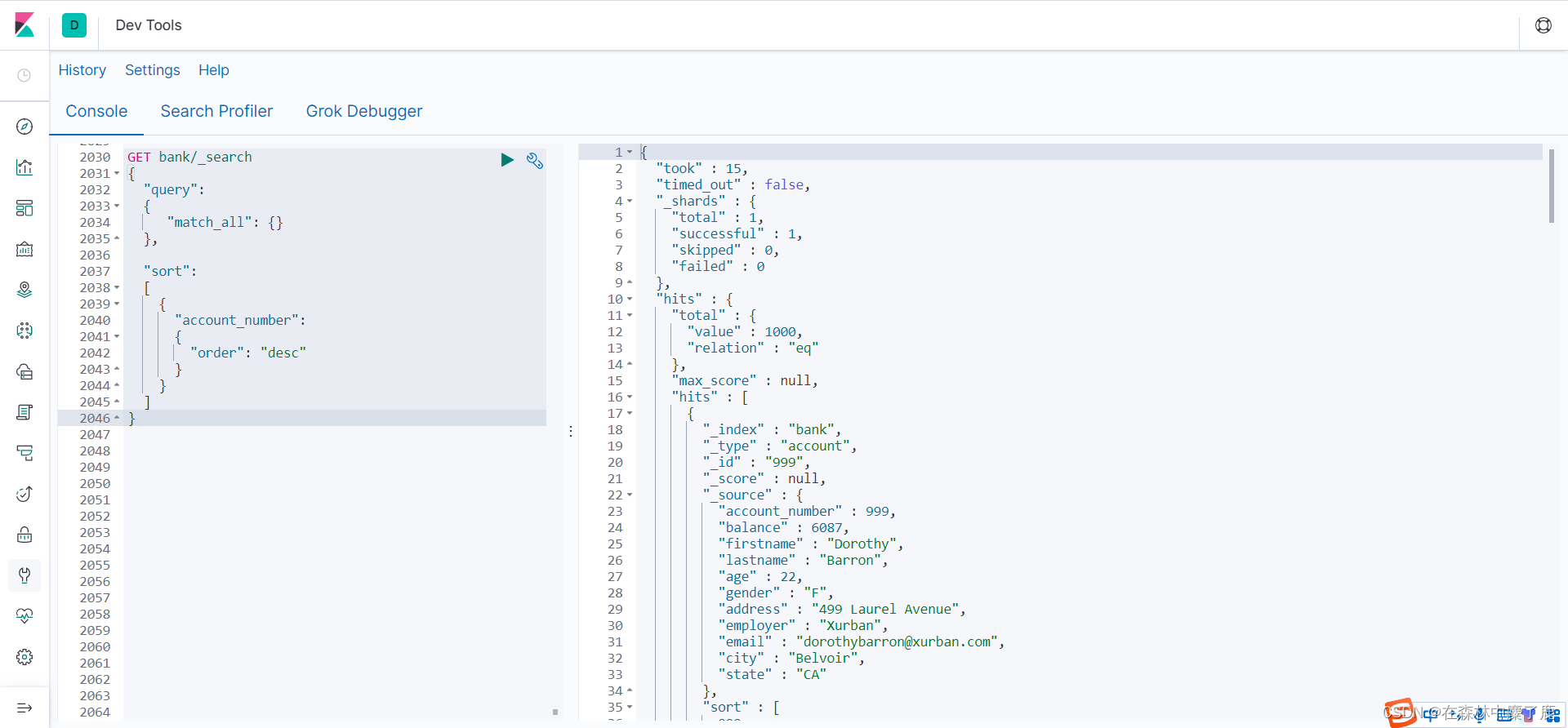Click the "value" : 1000 line
Viewport: 1568px width, 728px height.
tap(745, 331)
